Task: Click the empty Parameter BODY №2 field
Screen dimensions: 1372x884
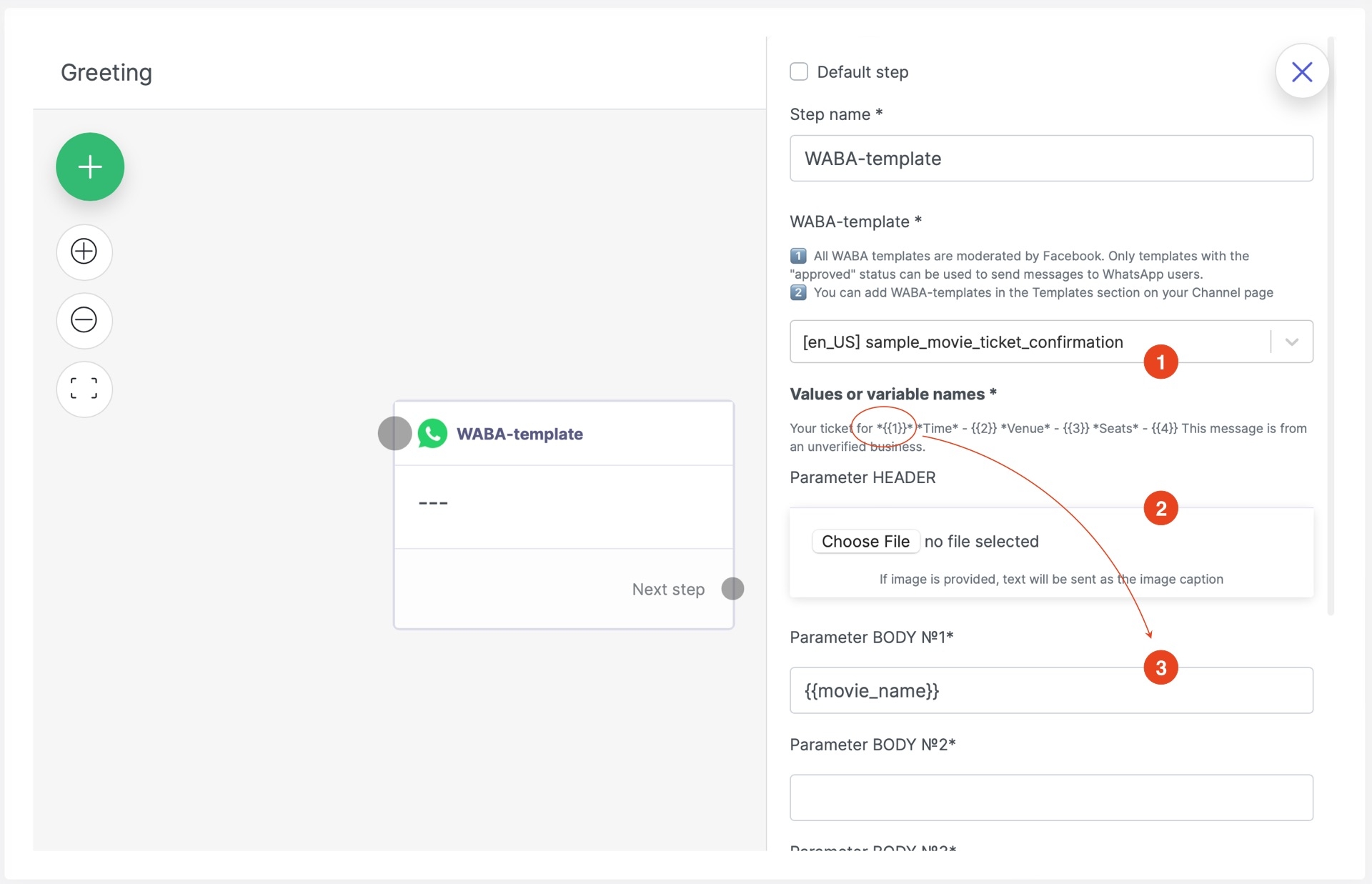Action: 1050,798
